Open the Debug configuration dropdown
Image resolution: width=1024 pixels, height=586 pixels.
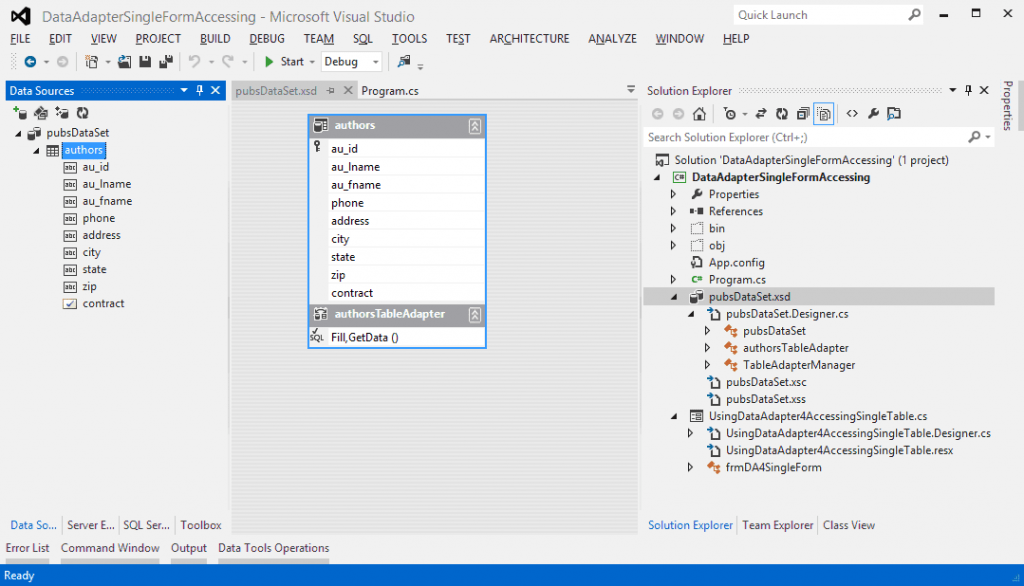pyautogui.click(x=352, y=61)
